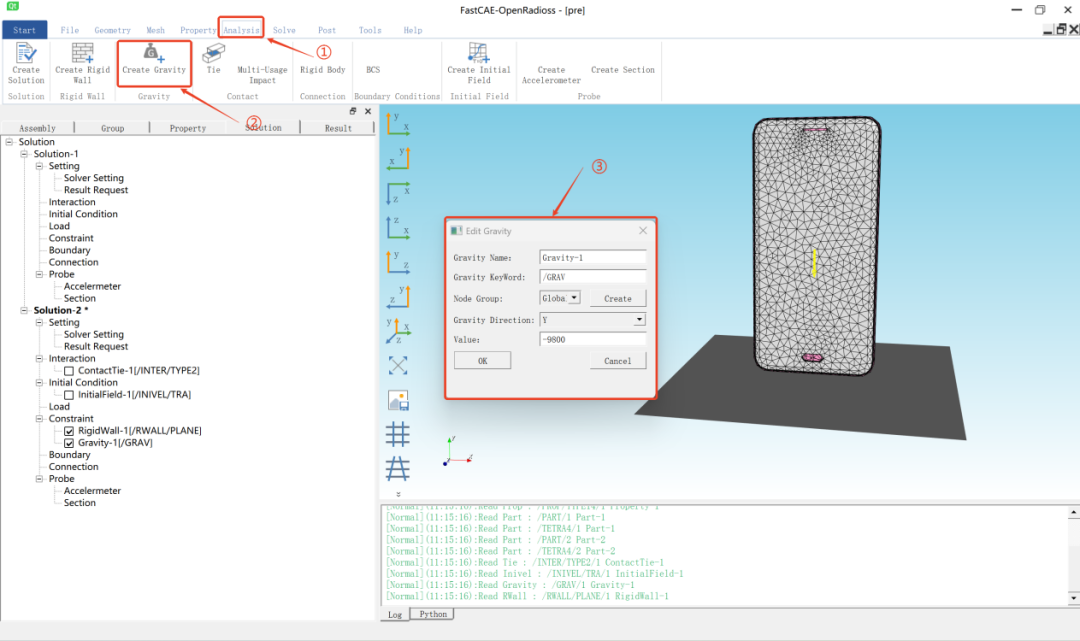Switch to the Python console tab
Image resolution: width=1080 pixels, height=641 pixels.
[433, 614]
